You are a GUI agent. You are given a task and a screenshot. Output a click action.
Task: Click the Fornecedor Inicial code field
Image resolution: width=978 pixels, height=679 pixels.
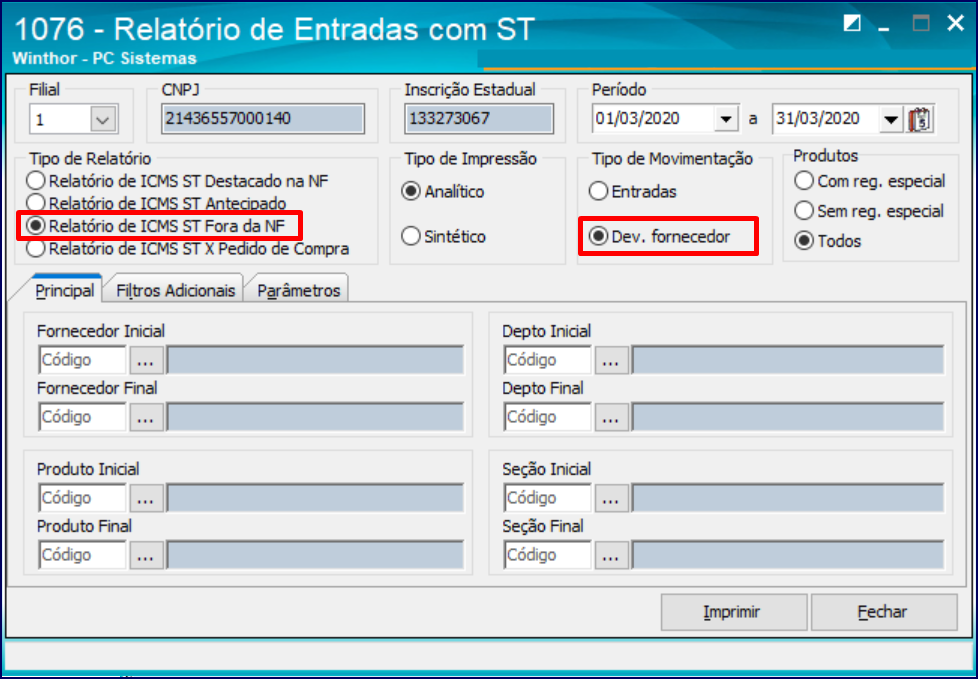point(82,360)
